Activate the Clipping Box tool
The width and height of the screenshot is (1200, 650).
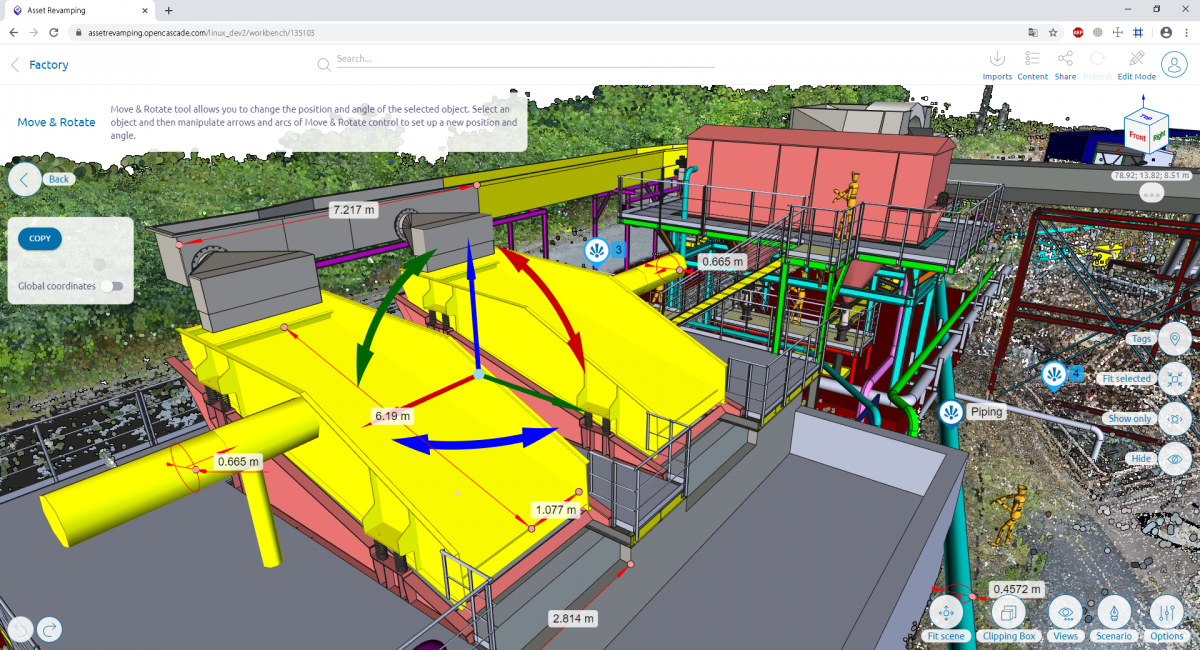point(1008,612)
